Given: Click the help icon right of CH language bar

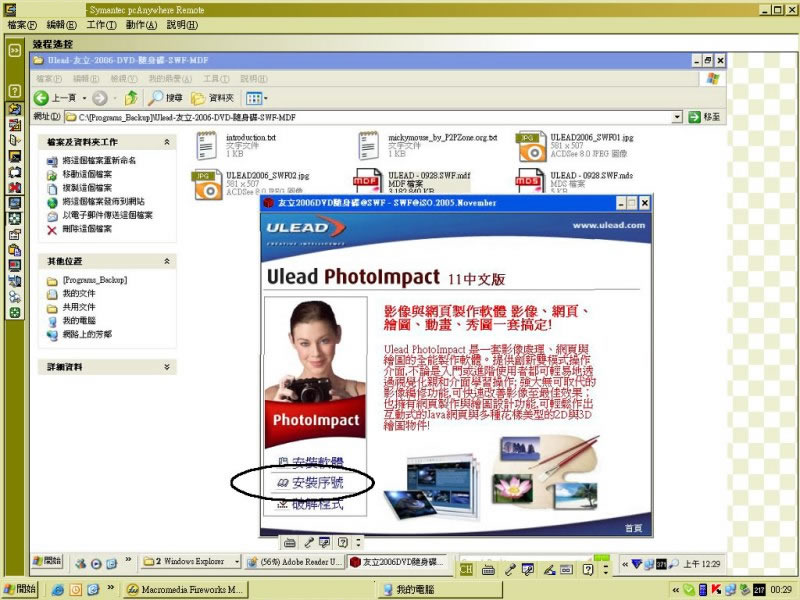Looking at the screenshot, I should click(588, 569).
